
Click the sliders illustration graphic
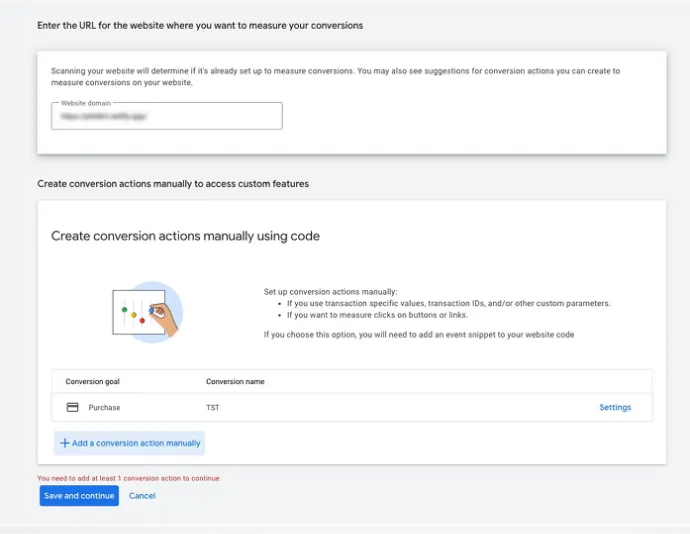(x=147, y=312)
